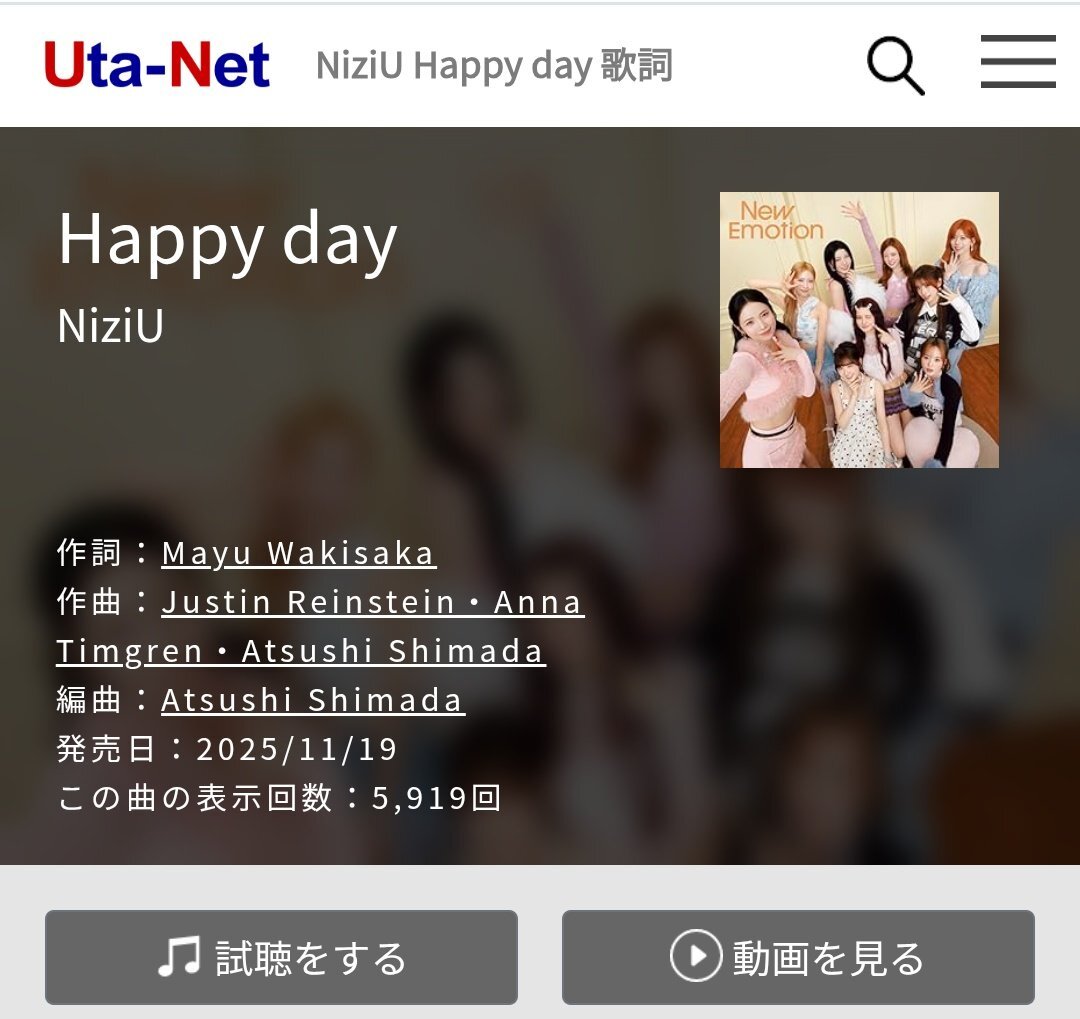
Task: Tap the 試聴をする preview button
Action: point(281,957)
